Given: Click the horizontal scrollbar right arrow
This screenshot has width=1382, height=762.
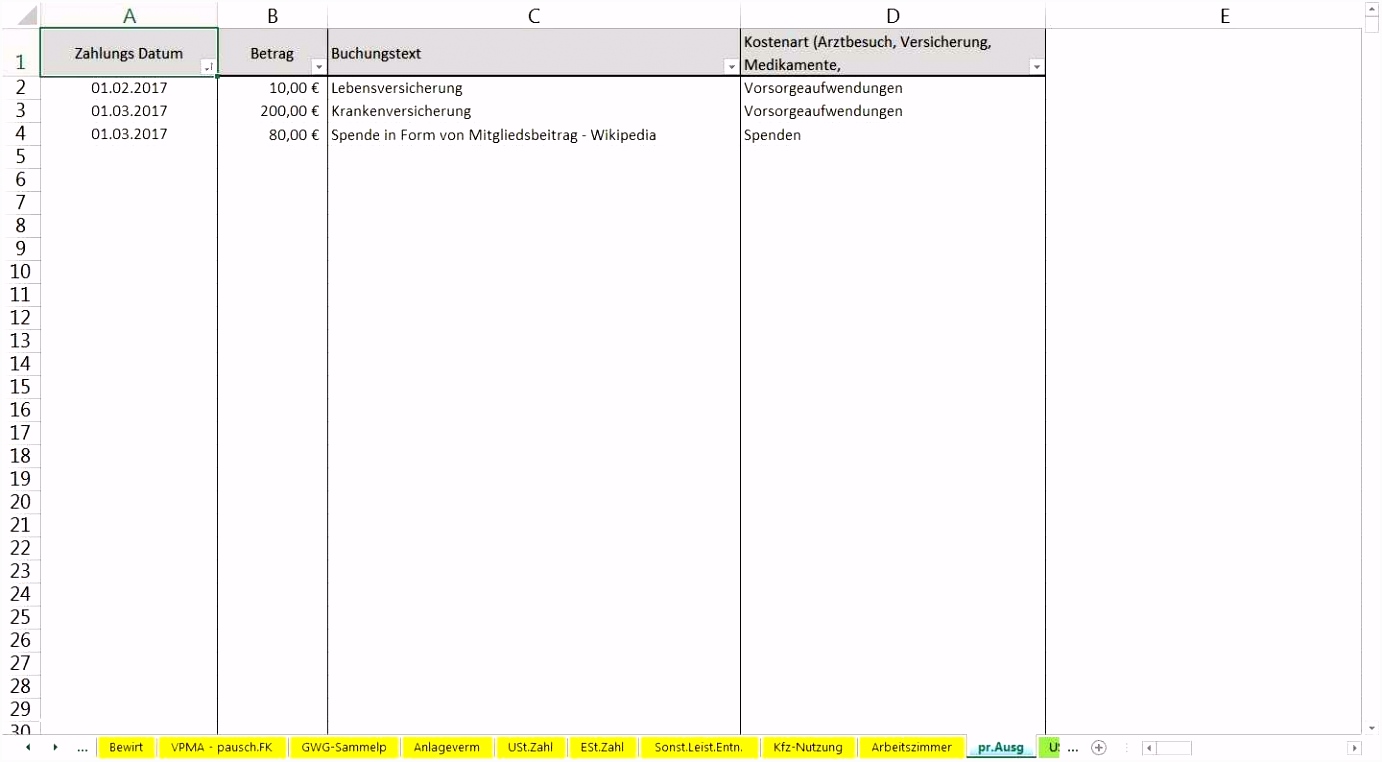Looking at the screenshot, I should [1355, 748].
